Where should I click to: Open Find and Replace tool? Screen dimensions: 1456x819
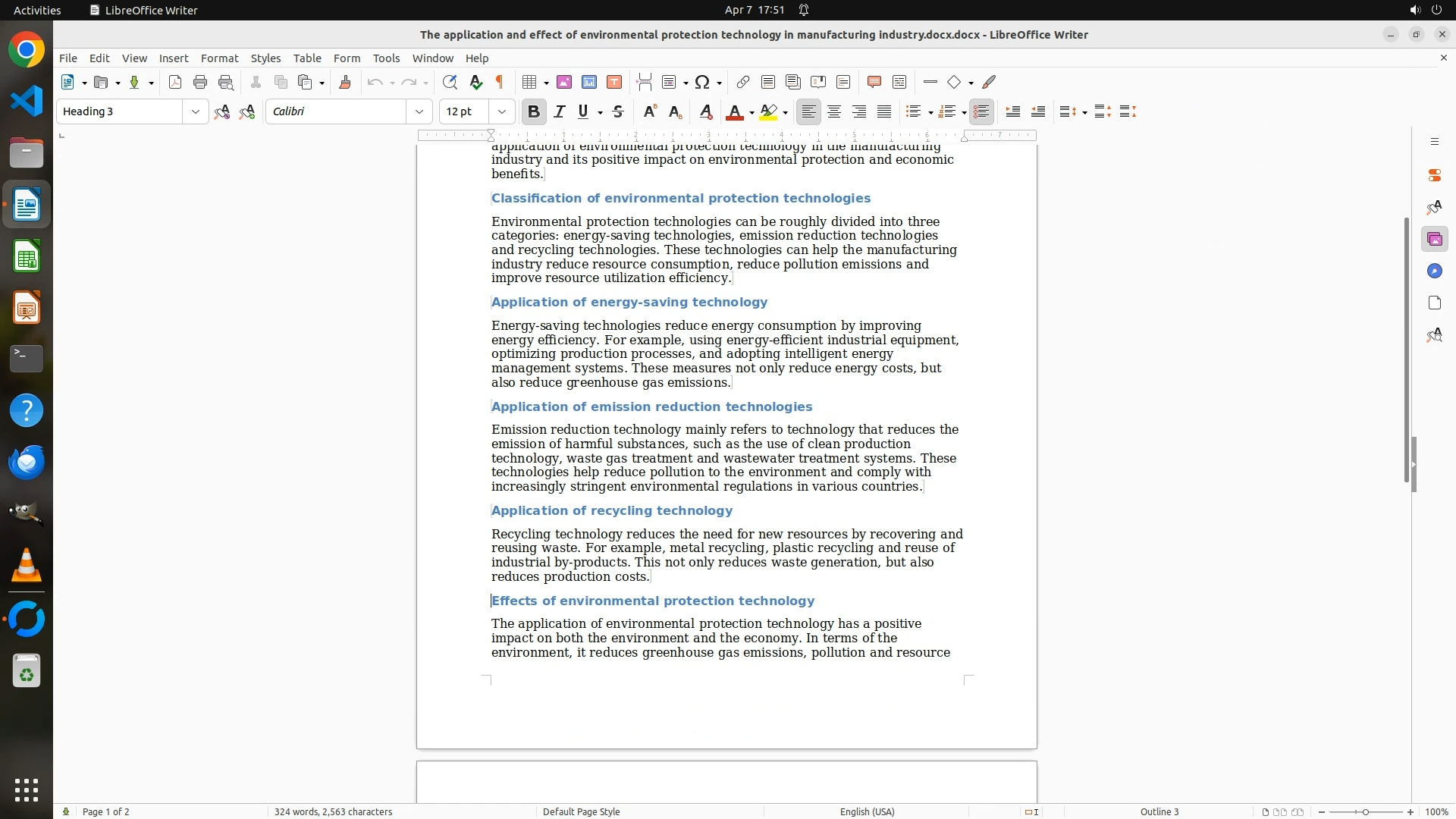tap(450, 83)
